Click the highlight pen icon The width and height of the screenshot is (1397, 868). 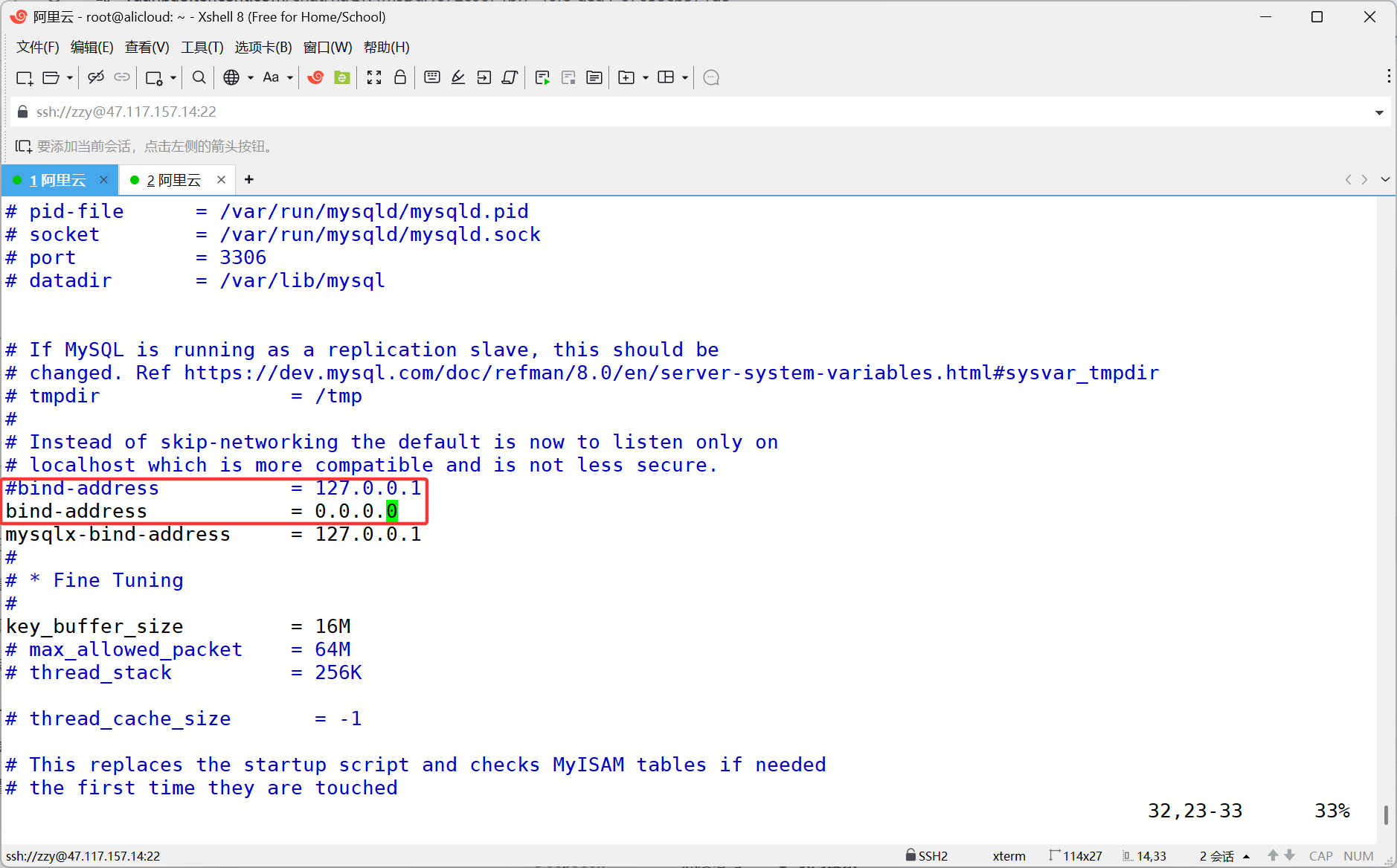(458, 77)
